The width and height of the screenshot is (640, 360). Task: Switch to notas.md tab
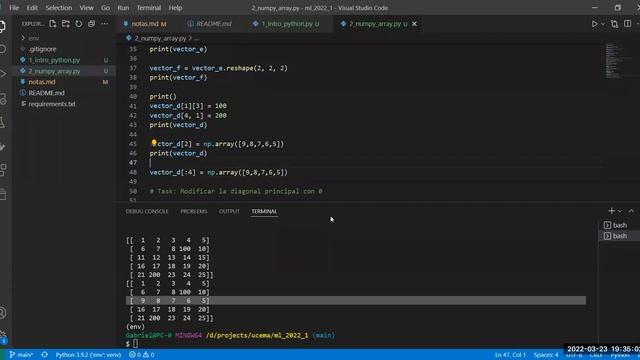point(145,24)
